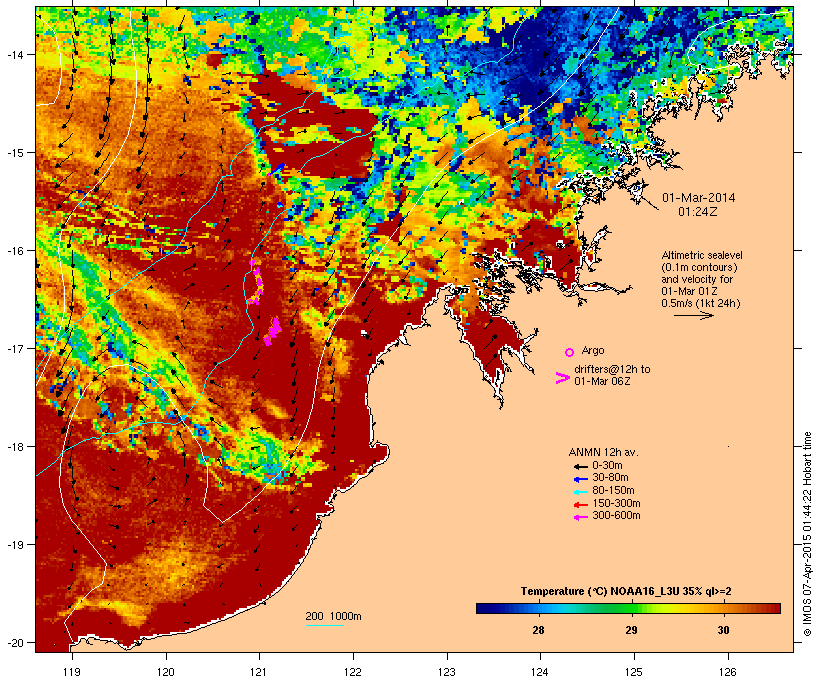Screen dimensions: 820x680
Task: Click the latitude label -18
Action: pyautogui.click(x=14, y=446)
